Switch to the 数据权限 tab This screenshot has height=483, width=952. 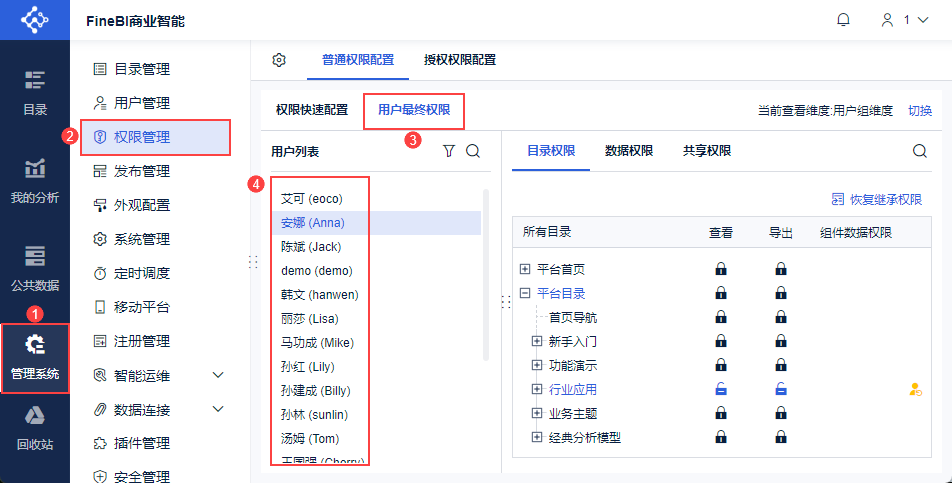click(628, 151)
